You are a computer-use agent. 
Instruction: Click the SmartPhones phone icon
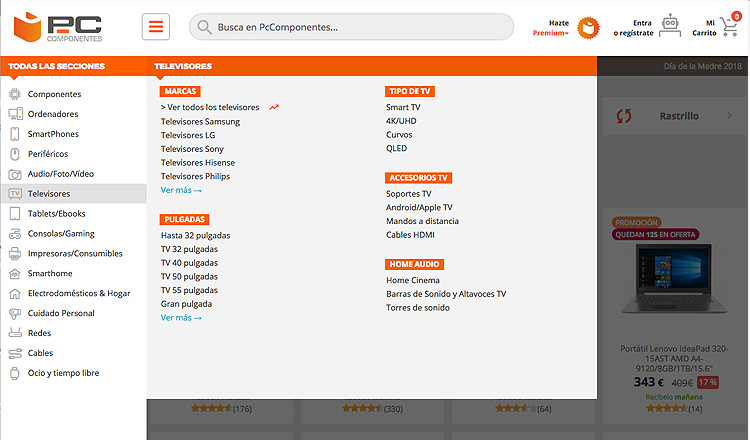(x=15, y=134)
